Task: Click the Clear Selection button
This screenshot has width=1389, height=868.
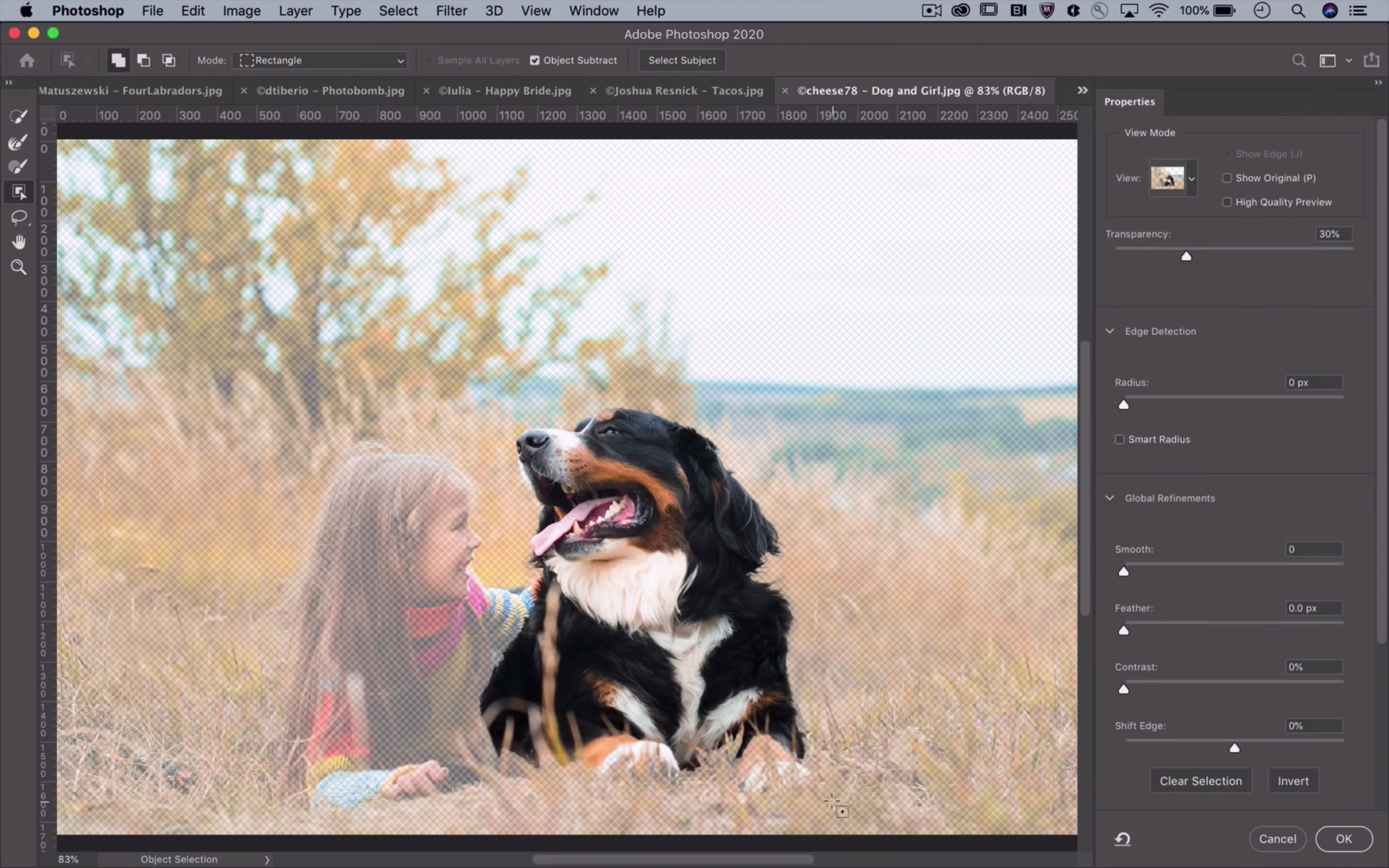Action: click(1201, 780)
